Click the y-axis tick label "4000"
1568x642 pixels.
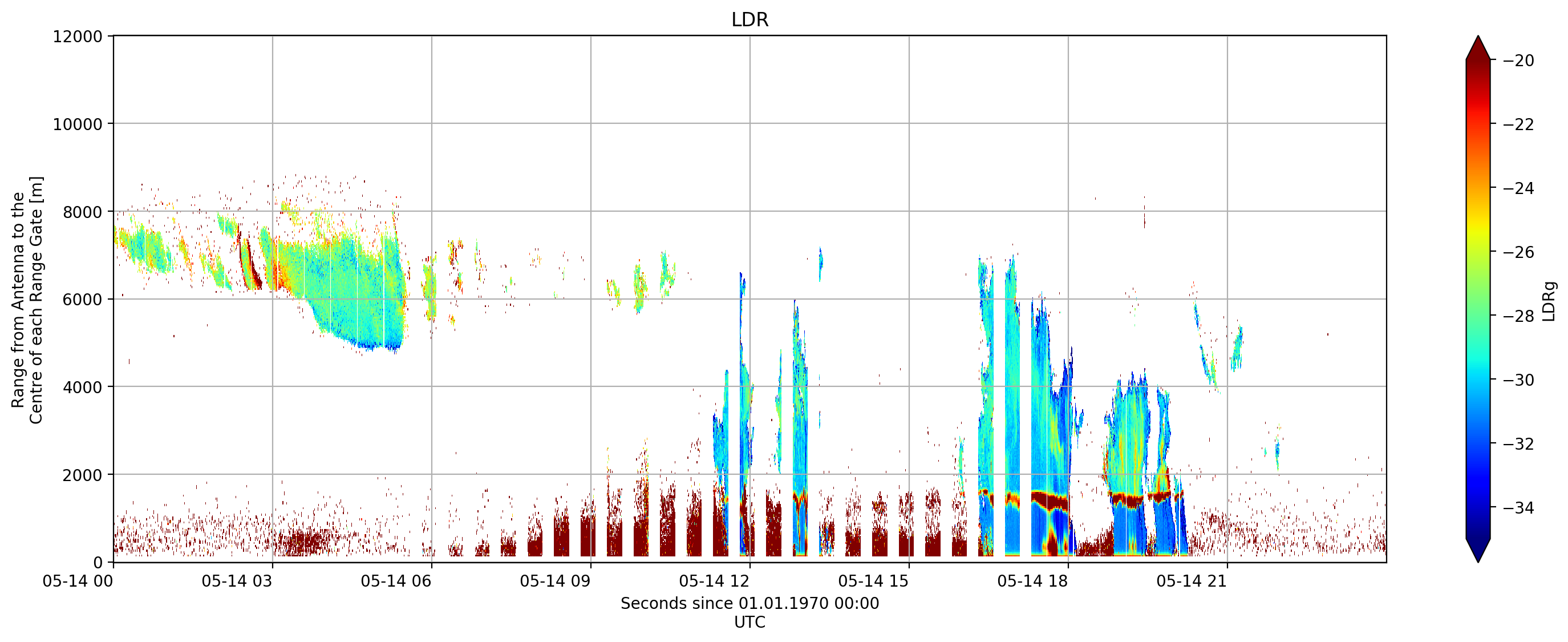83,387
